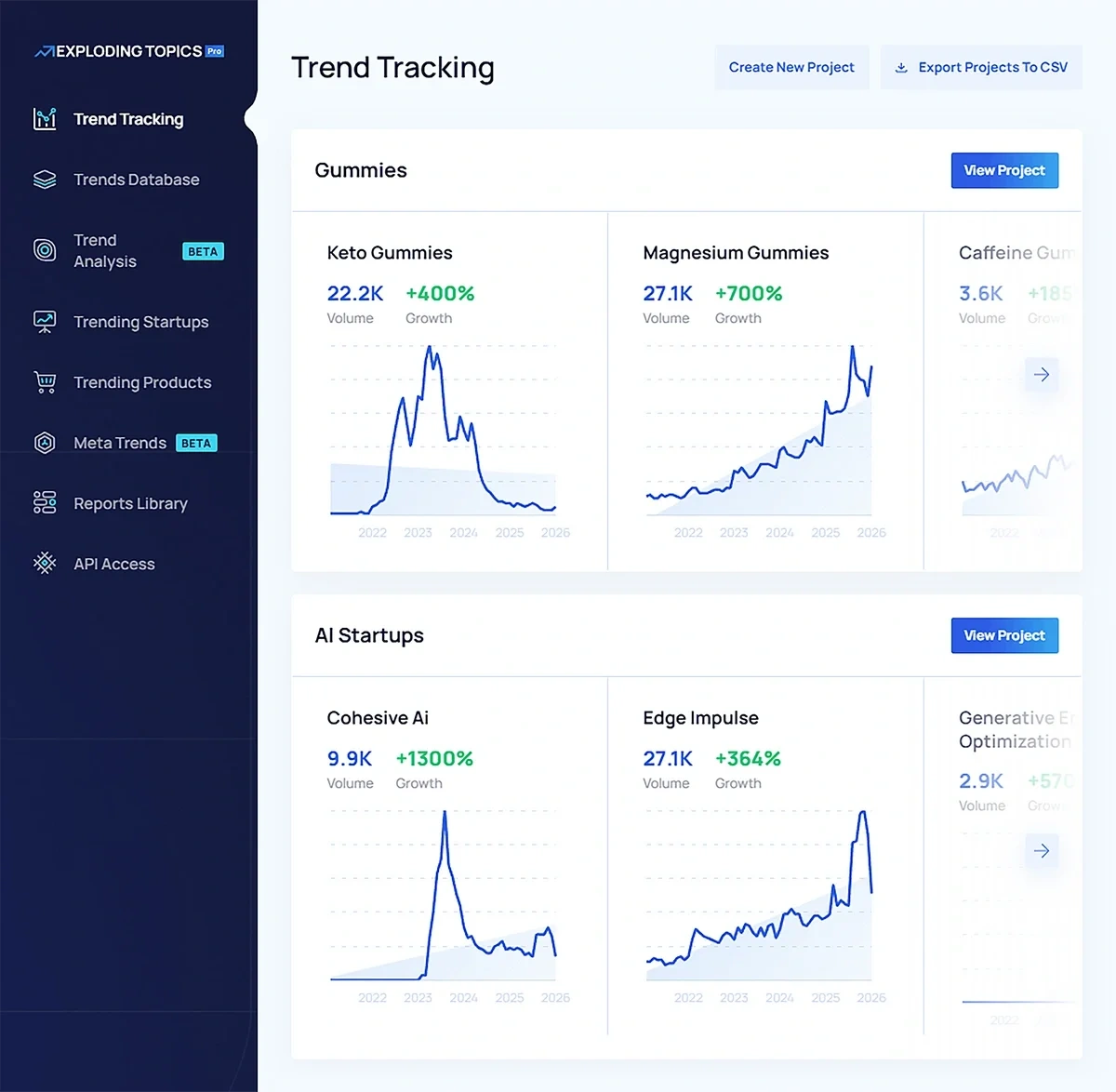The height and width of the screenshot is (1092, 1116).
Task: Click the Exploding Topics logo
Action: point(127,51)
